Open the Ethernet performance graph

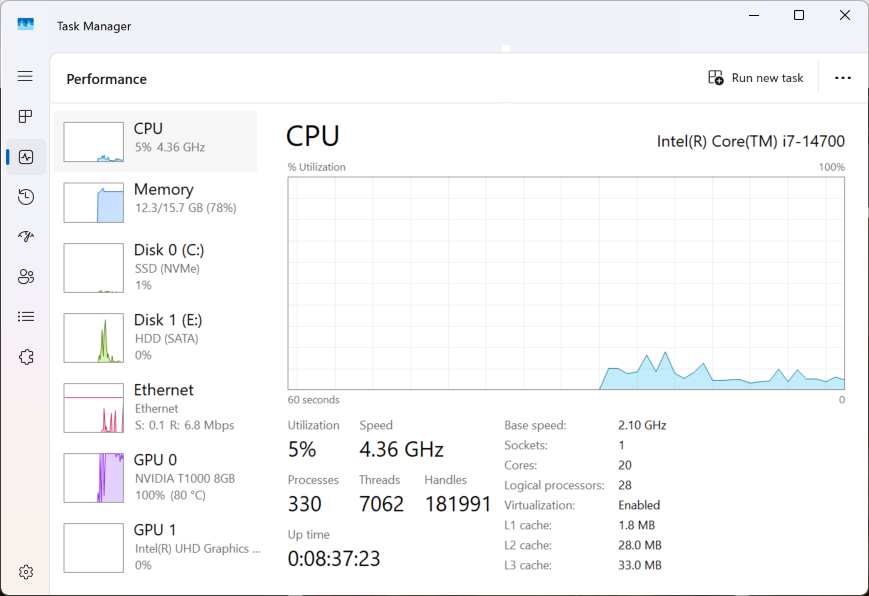[155, 407]
